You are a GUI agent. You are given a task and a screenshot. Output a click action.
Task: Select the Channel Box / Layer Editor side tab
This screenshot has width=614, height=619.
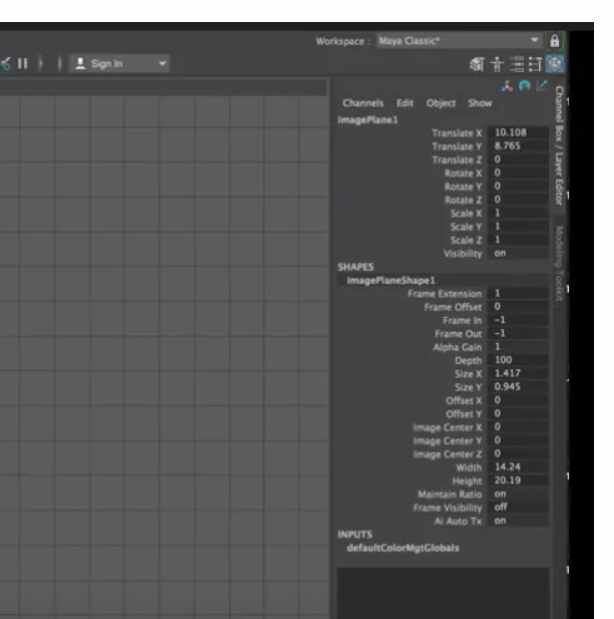point(559,146)
